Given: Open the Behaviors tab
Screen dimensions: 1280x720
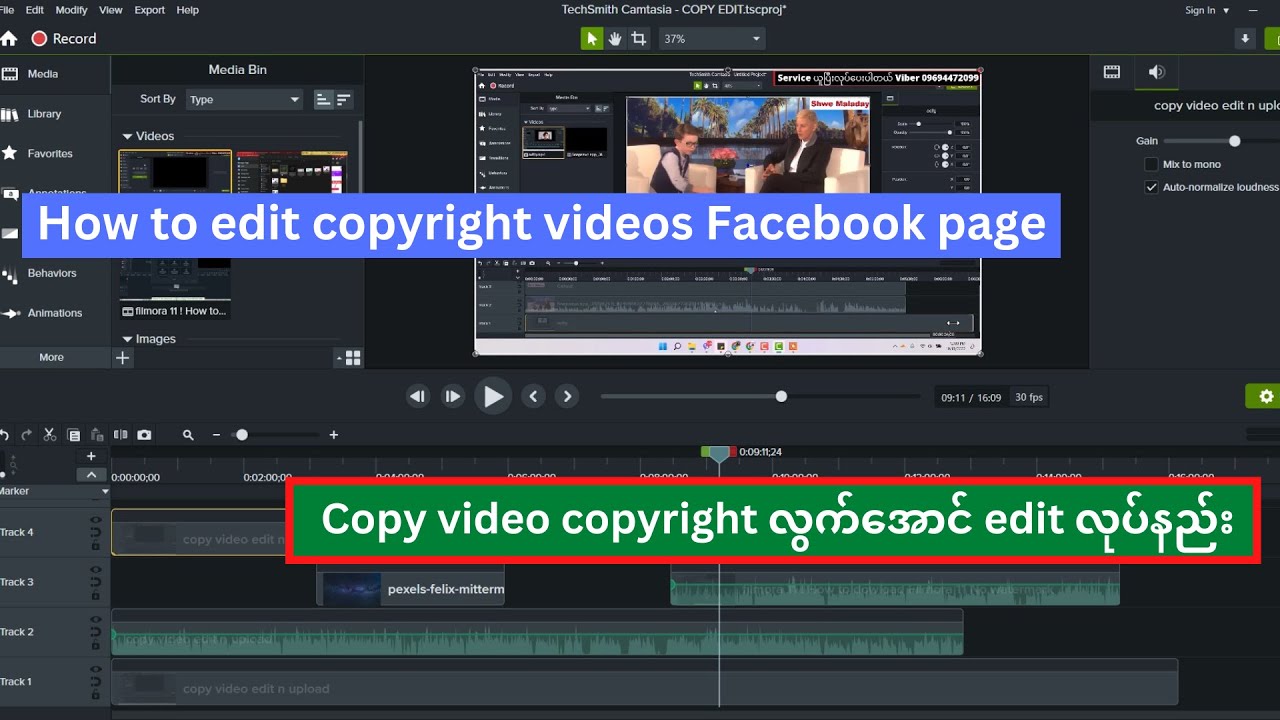Looking at the screenshot, I should [x=55, y=273].
